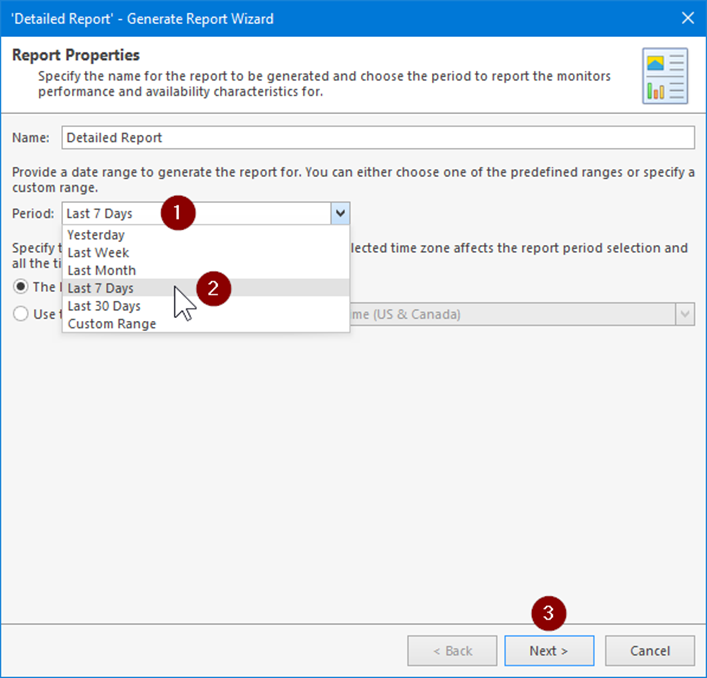The height and width of the screenshot is (678, 707).
Task: Select the first time zone radio button
Action: tap(20, 287)
